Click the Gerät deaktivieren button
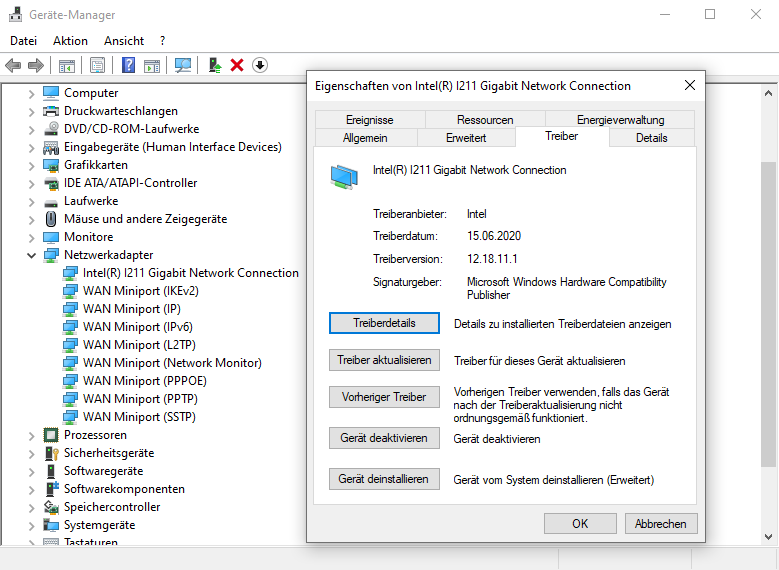This screenshot has height=570, width=779. tap(384, 438)
